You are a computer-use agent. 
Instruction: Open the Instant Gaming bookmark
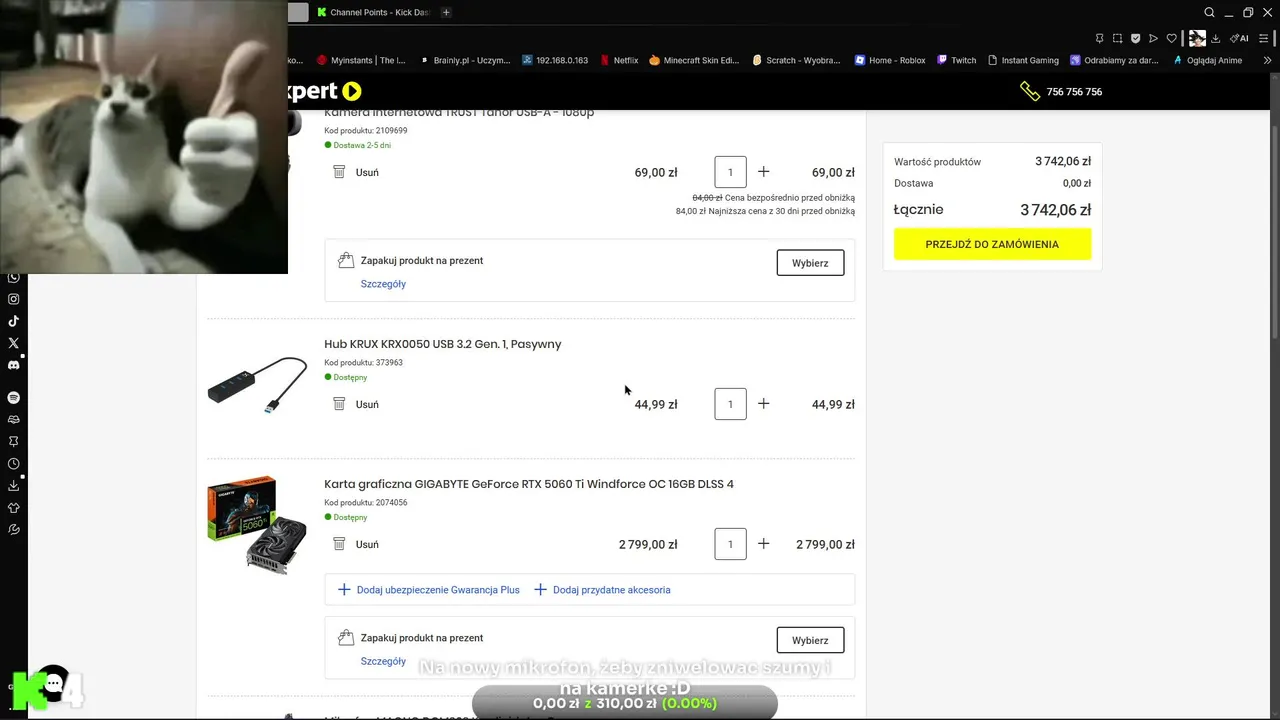[x=1023, y=60]
